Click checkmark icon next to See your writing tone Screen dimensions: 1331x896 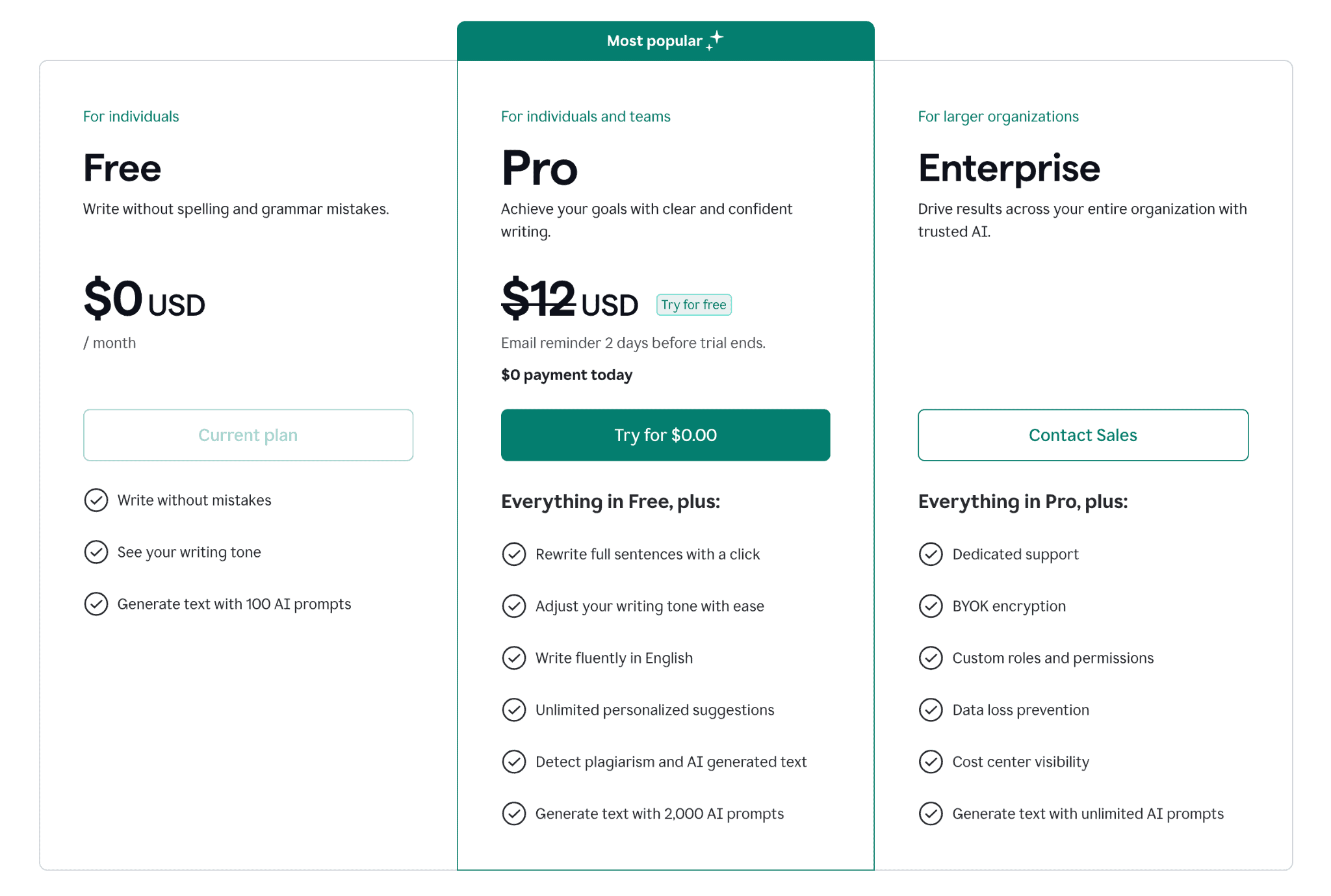point(96,552)
